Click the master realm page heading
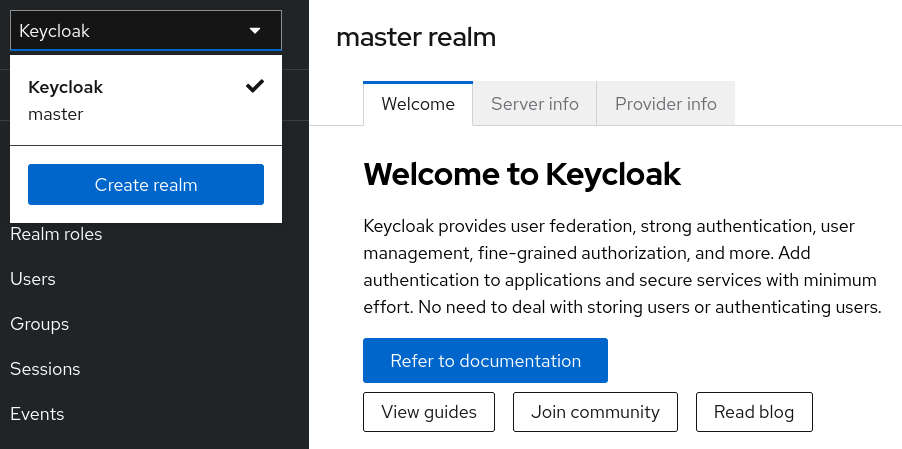This screenshot has height=449, width=902. (x=416, y=37)
